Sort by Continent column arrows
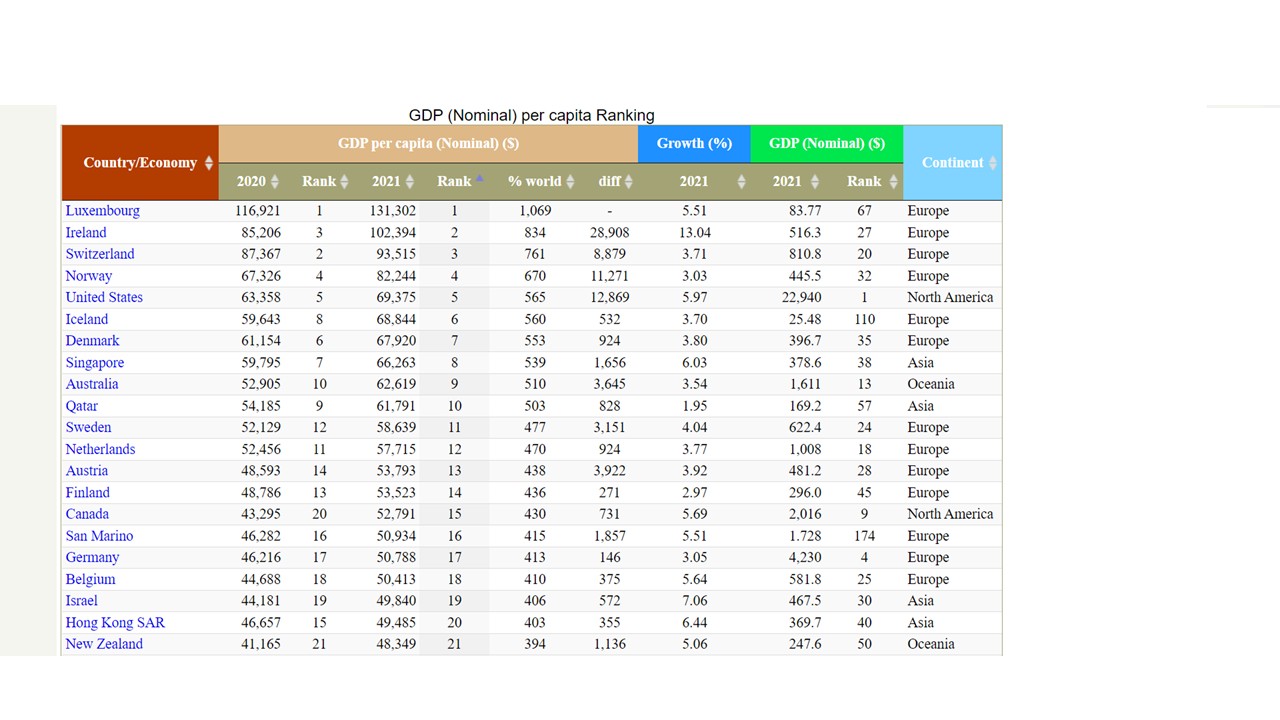 [993, 163]
